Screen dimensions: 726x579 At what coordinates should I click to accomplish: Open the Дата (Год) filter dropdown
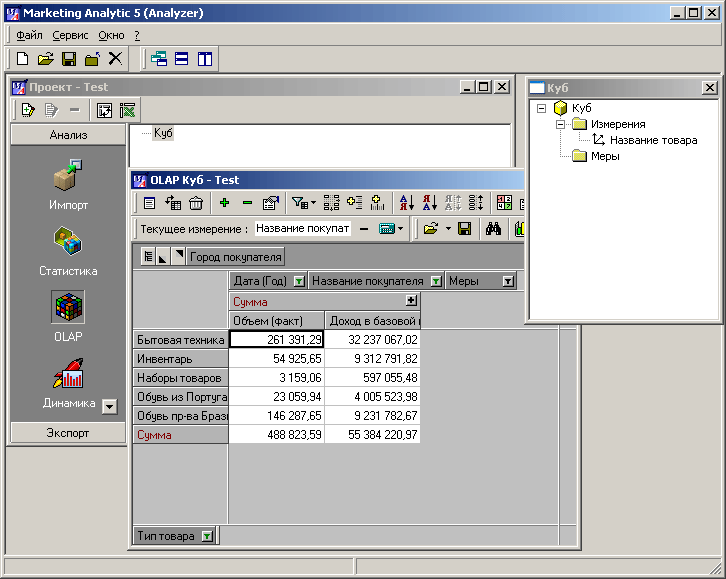click(299, 281)
